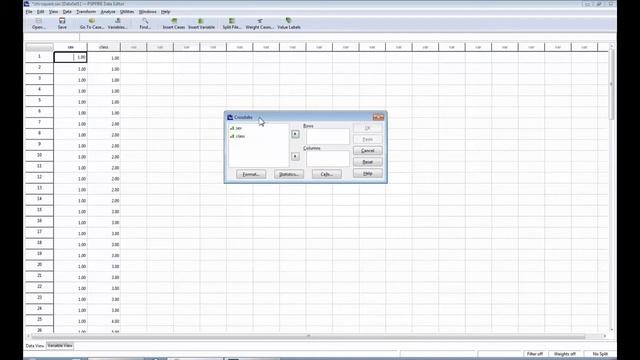Open the Utilities menu
Screen dimensions: 640x360
tap(127, 12)
